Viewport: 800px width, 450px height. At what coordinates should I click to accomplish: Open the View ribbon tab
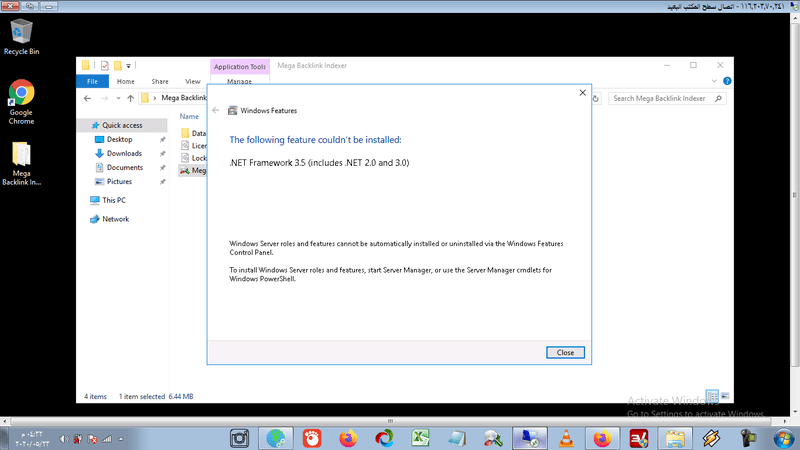click(193, 81)
